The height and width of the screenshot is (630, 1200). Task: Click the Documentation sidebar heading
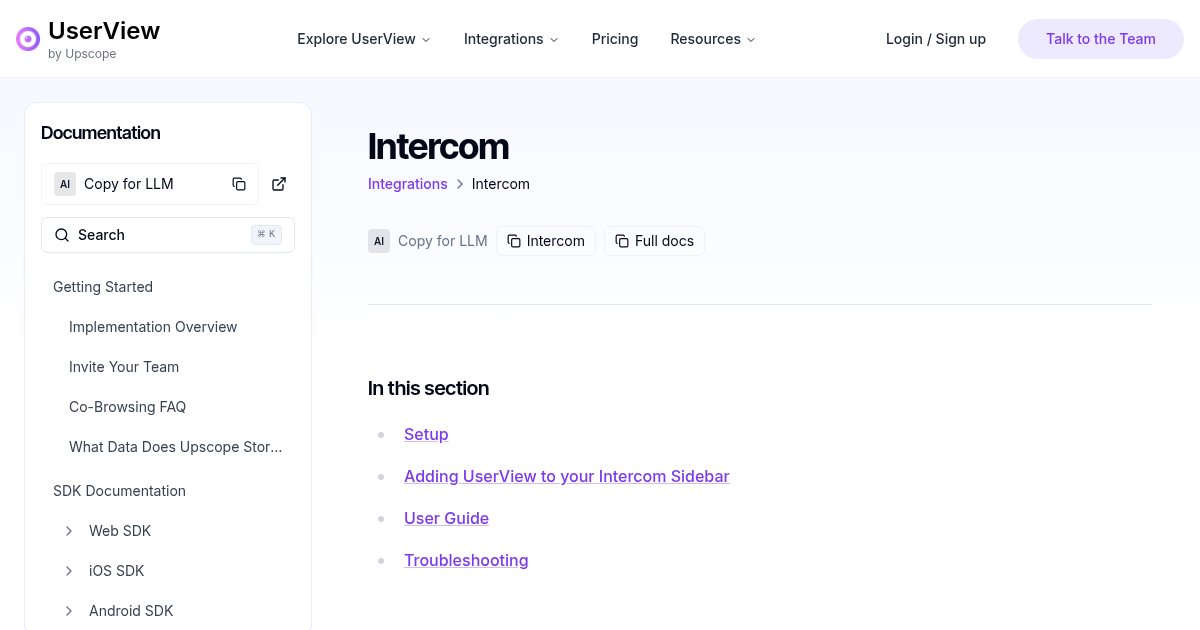100,133
